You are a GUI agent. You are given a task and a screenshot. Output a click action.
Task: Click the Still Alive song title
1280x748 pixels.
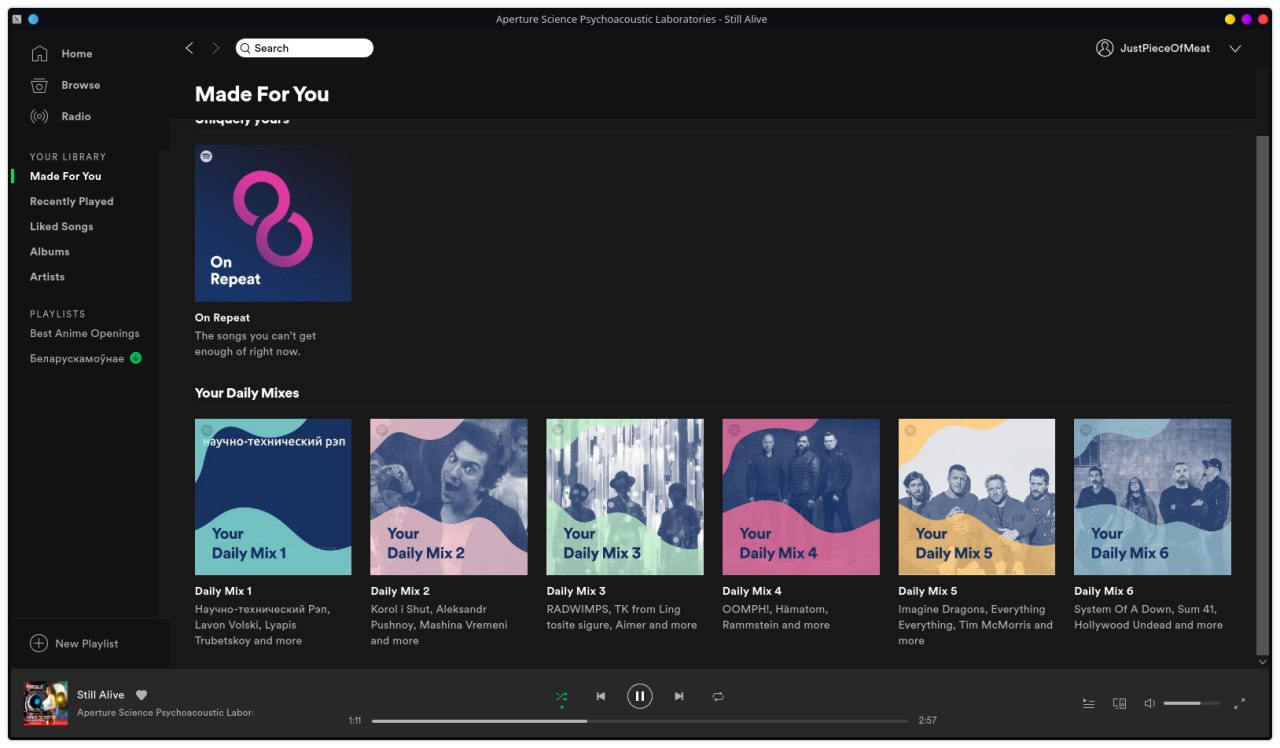click(101, 695)
